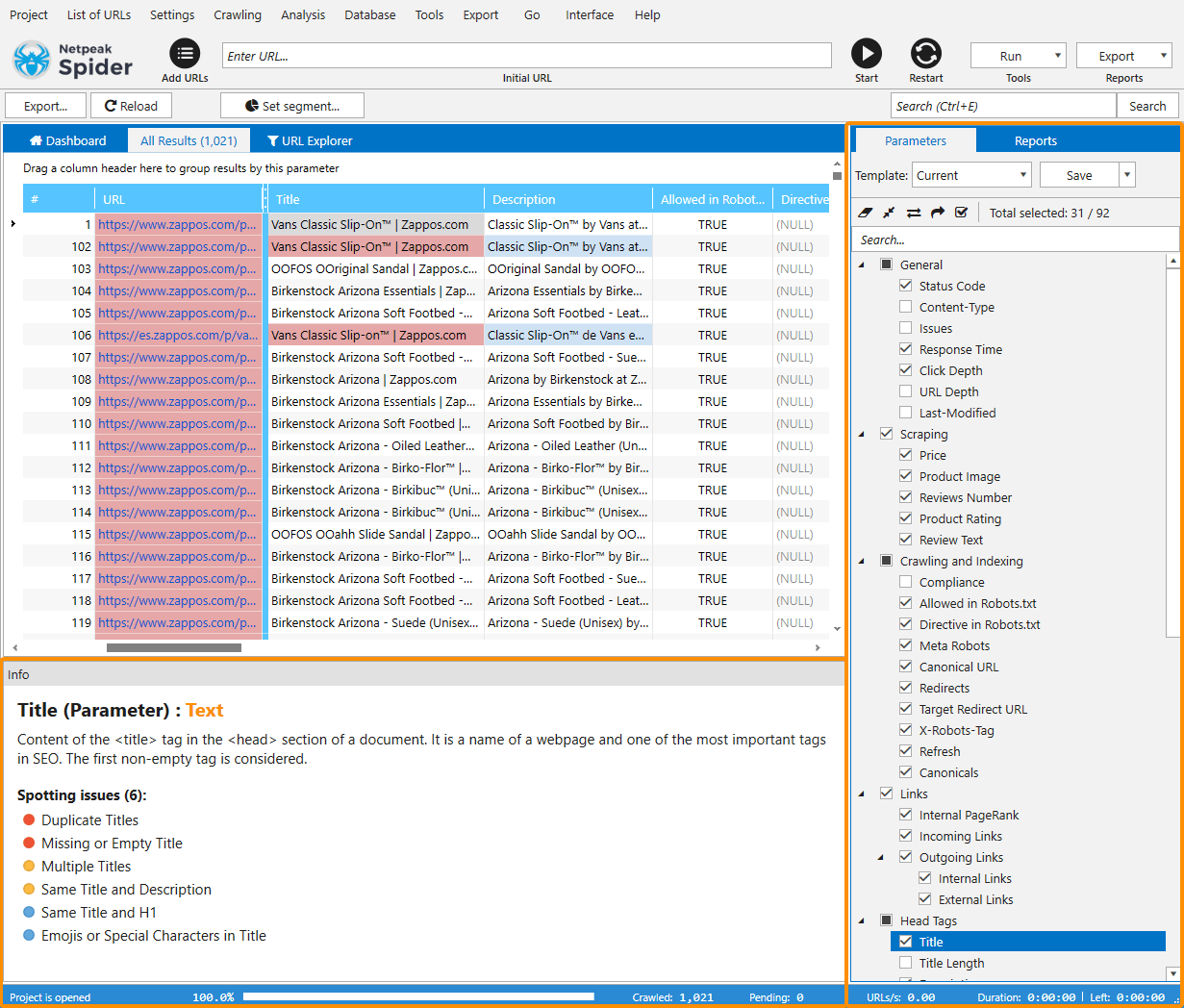Enable the Content-Type checkbox
This screenshot has height=1008, width=1184.
pyautogui.click(x=905, y=307)
